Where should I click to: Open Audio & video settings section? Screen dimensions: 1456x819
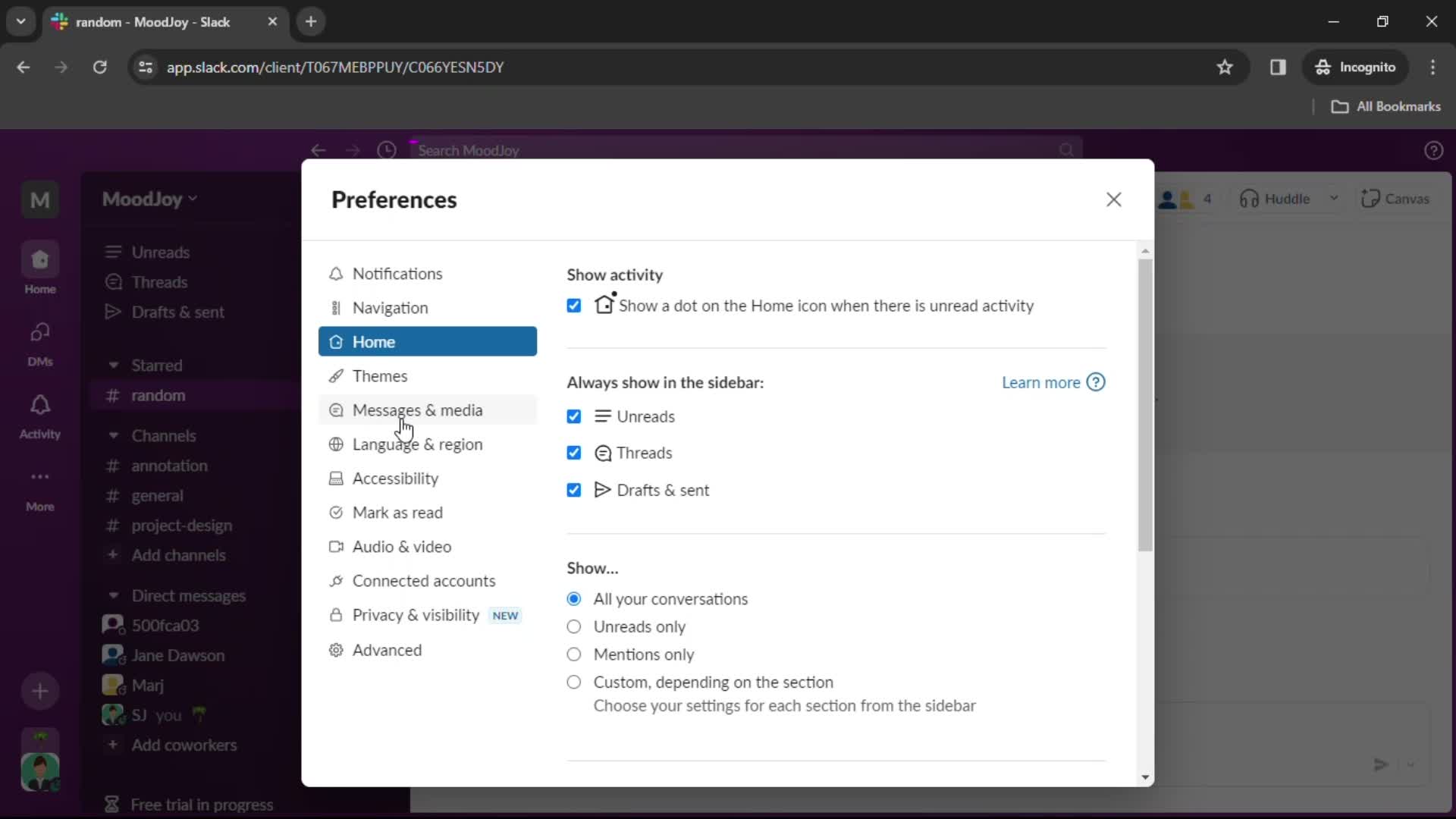click(402, 546)
